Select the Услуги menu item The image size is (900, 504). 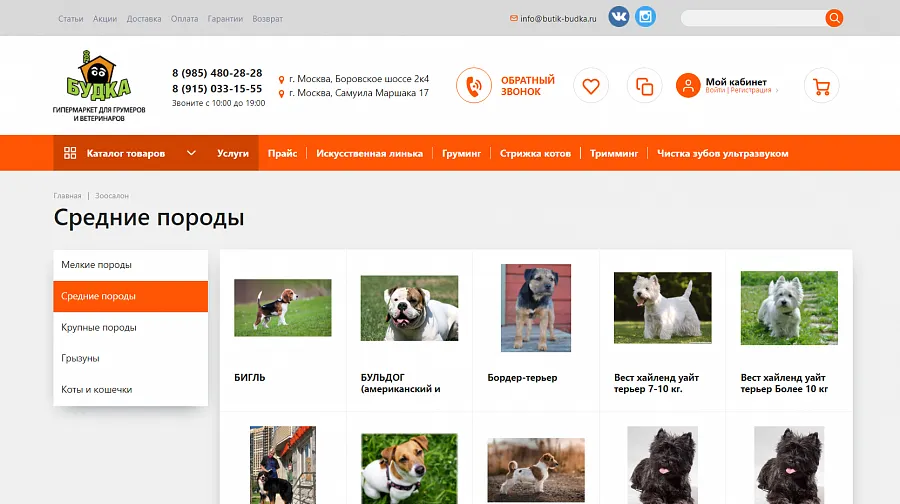click(x=232, y=153)
